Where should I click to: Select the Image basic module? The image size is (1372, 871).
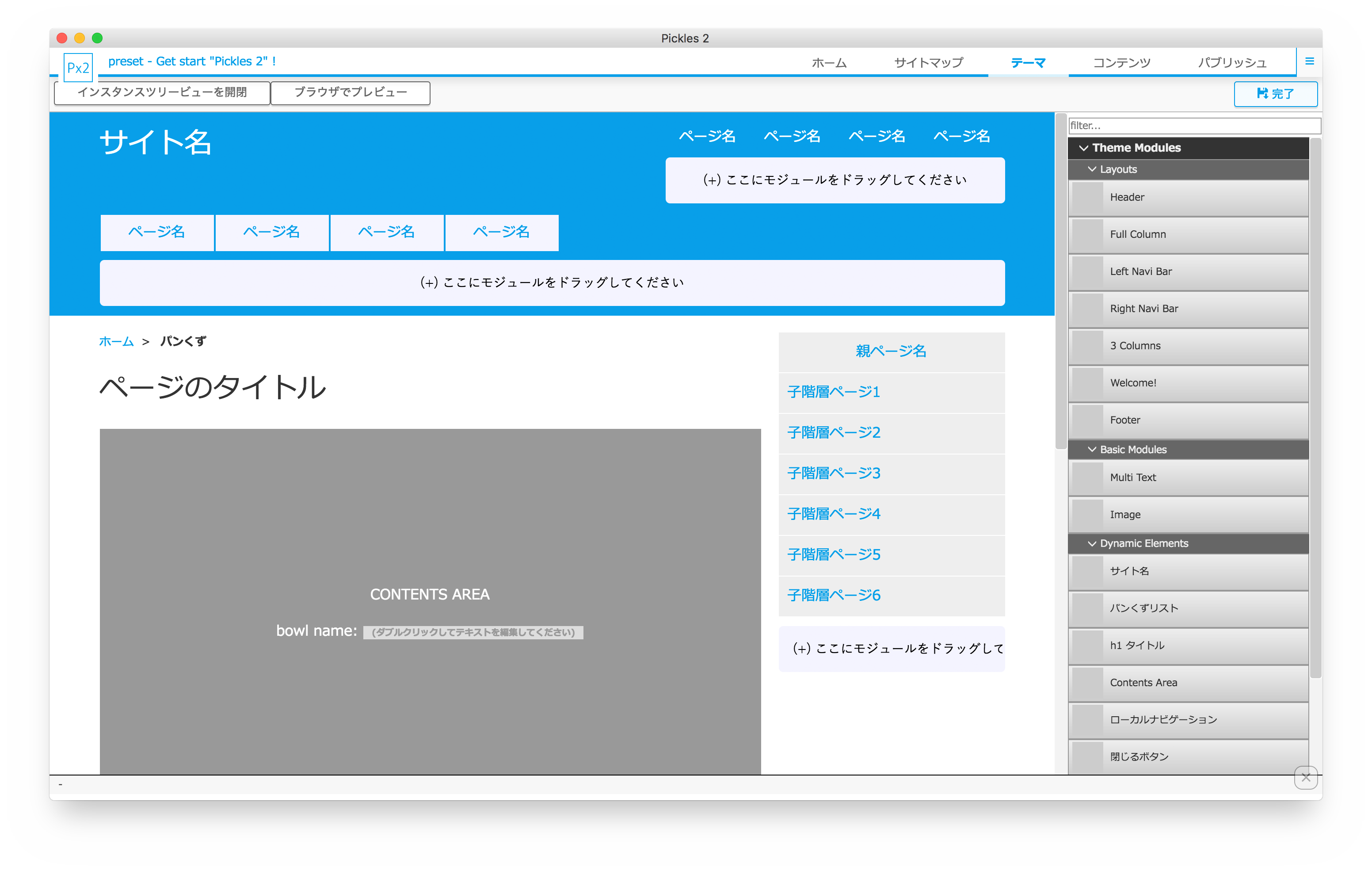[1188, 514]
